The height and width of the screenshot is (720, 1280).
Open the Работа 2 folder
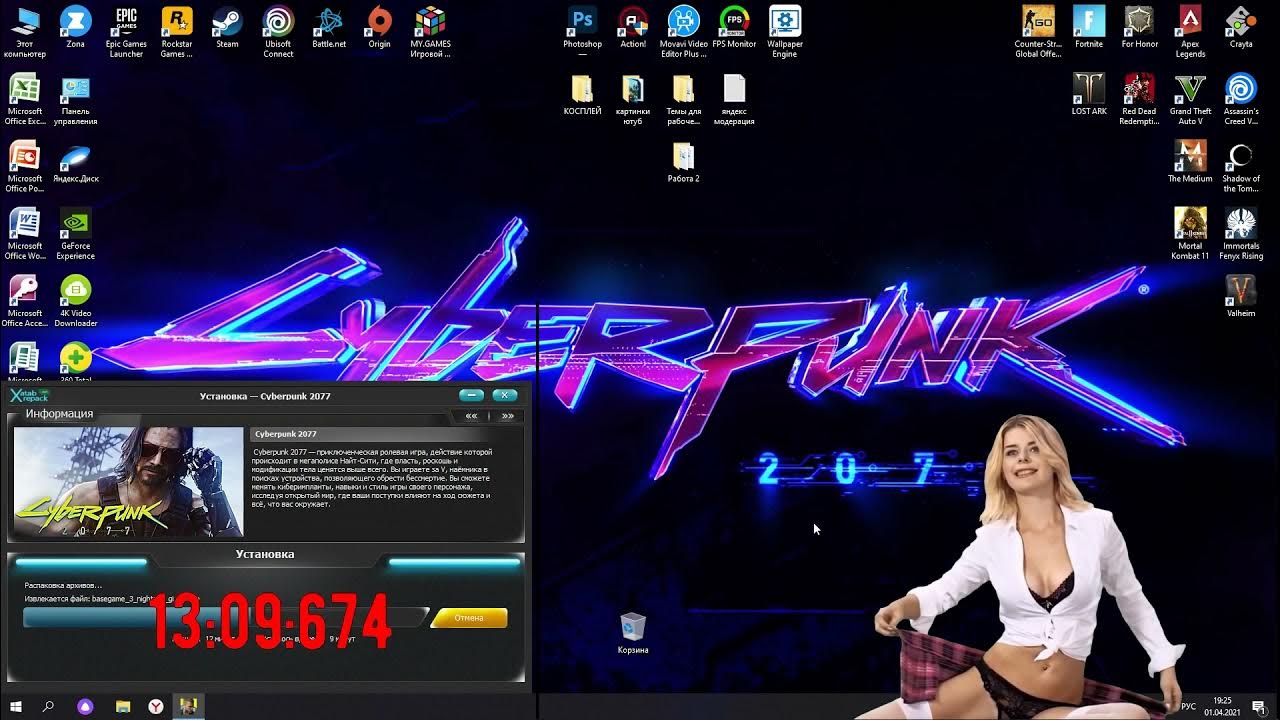pos(684,162)
